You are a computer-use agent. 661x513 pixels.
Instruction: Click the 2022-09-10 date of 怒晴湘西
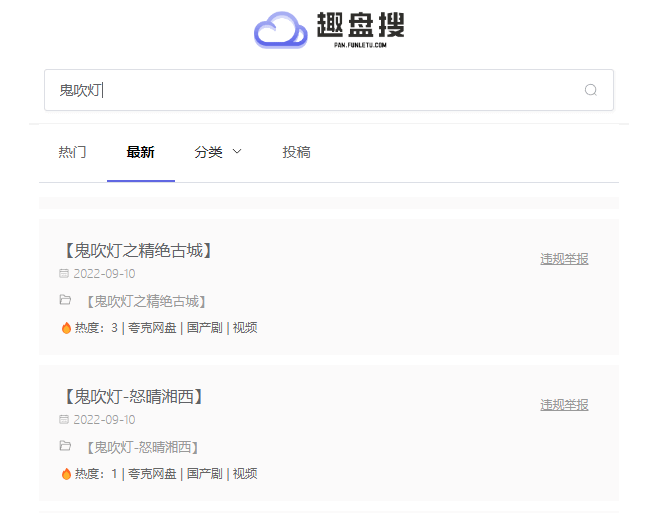point(104,420)
